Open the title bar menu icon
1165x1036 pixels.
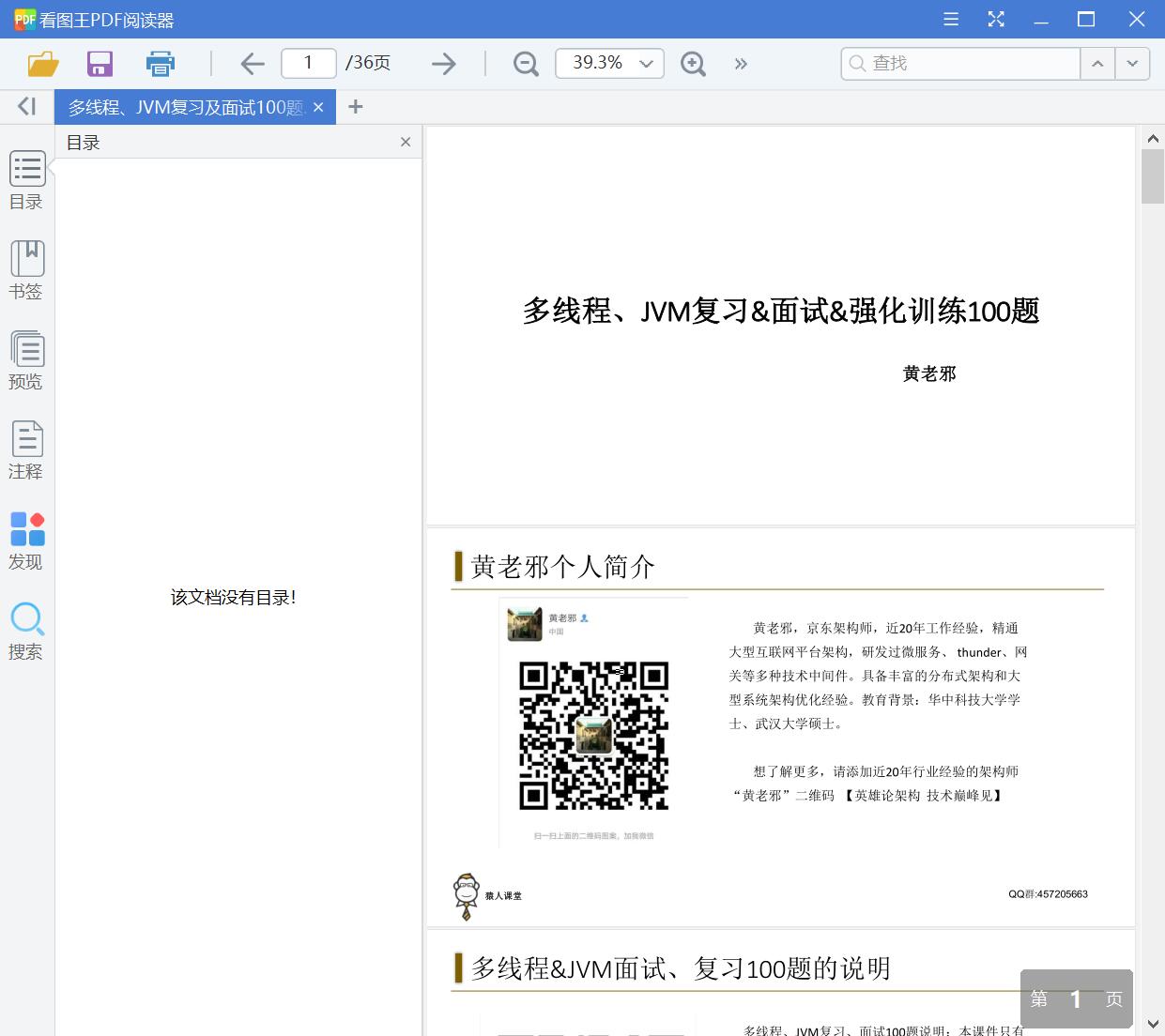point(951,19)
